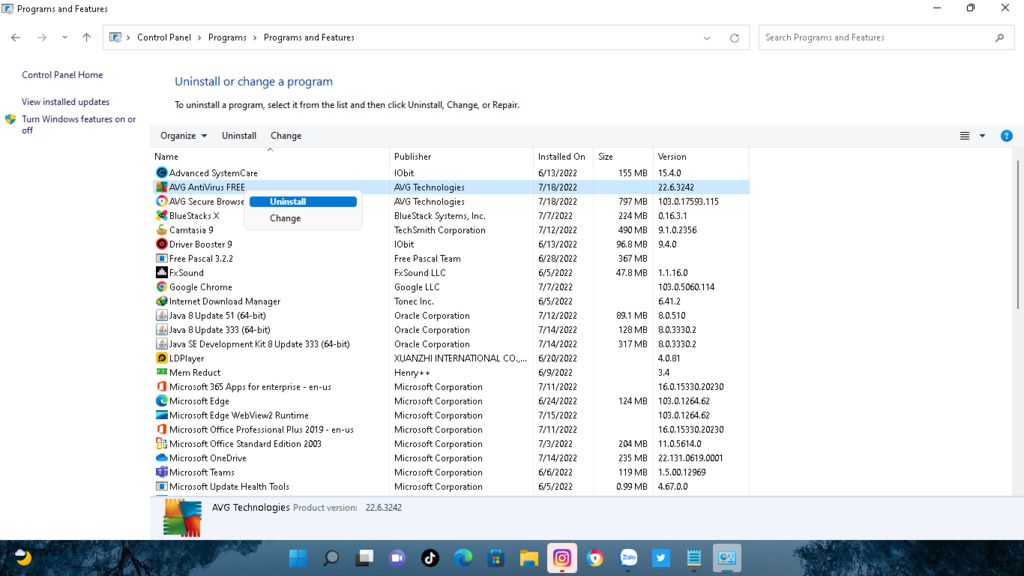
Task: Select Microsoft Office Standard Edition 2003 row
Action: tap(451, 444)
